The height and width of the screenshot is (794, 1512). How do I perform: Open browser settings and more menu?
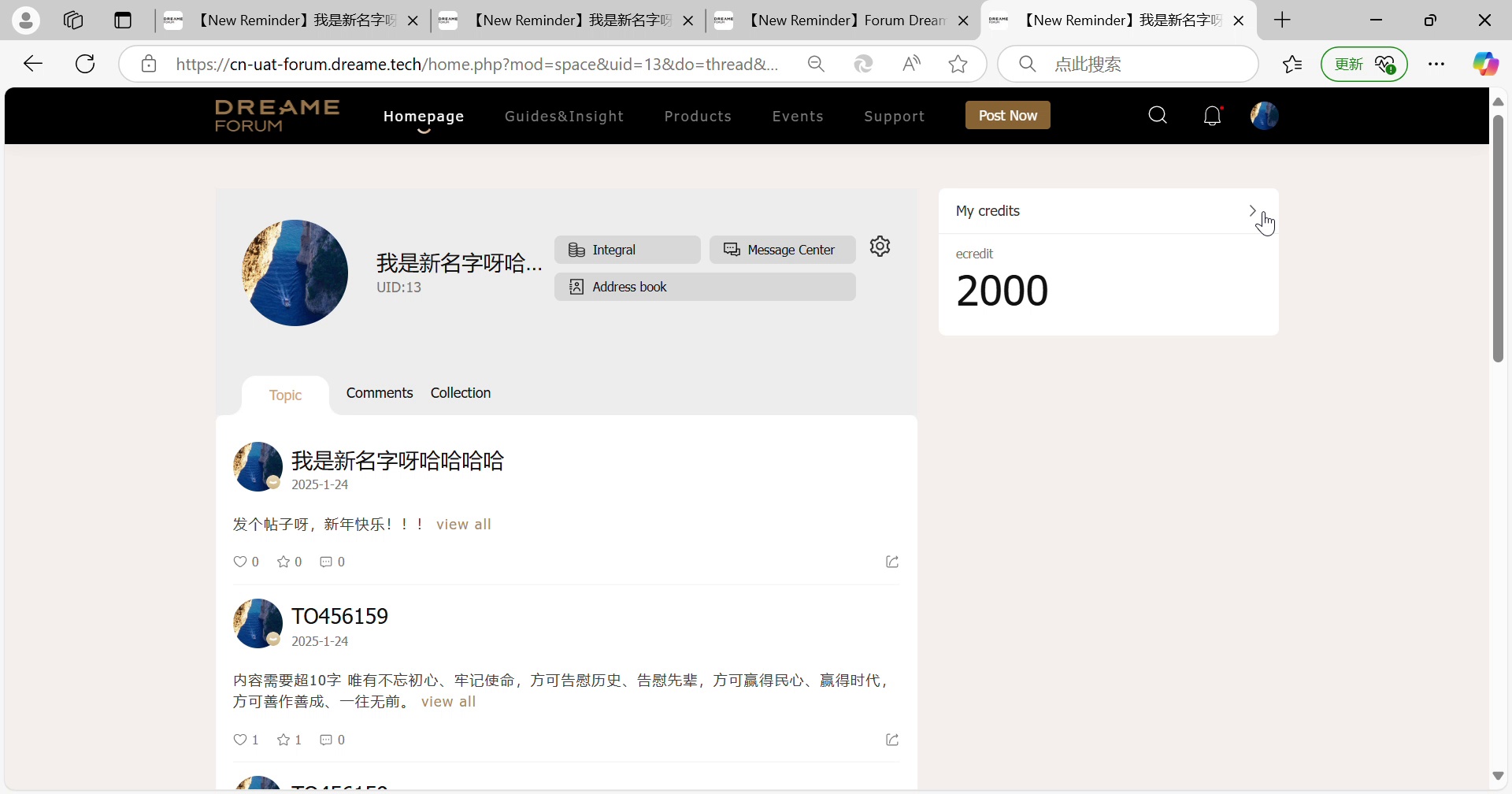(1436, 64)
